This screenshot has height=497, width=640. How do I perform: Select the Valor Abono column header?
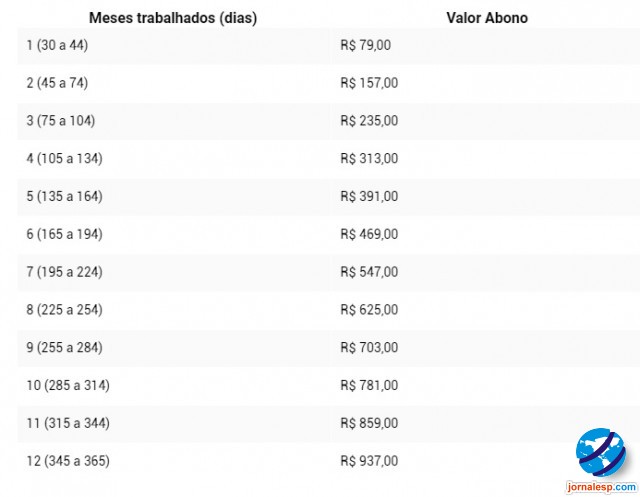(x=487, y=18)
